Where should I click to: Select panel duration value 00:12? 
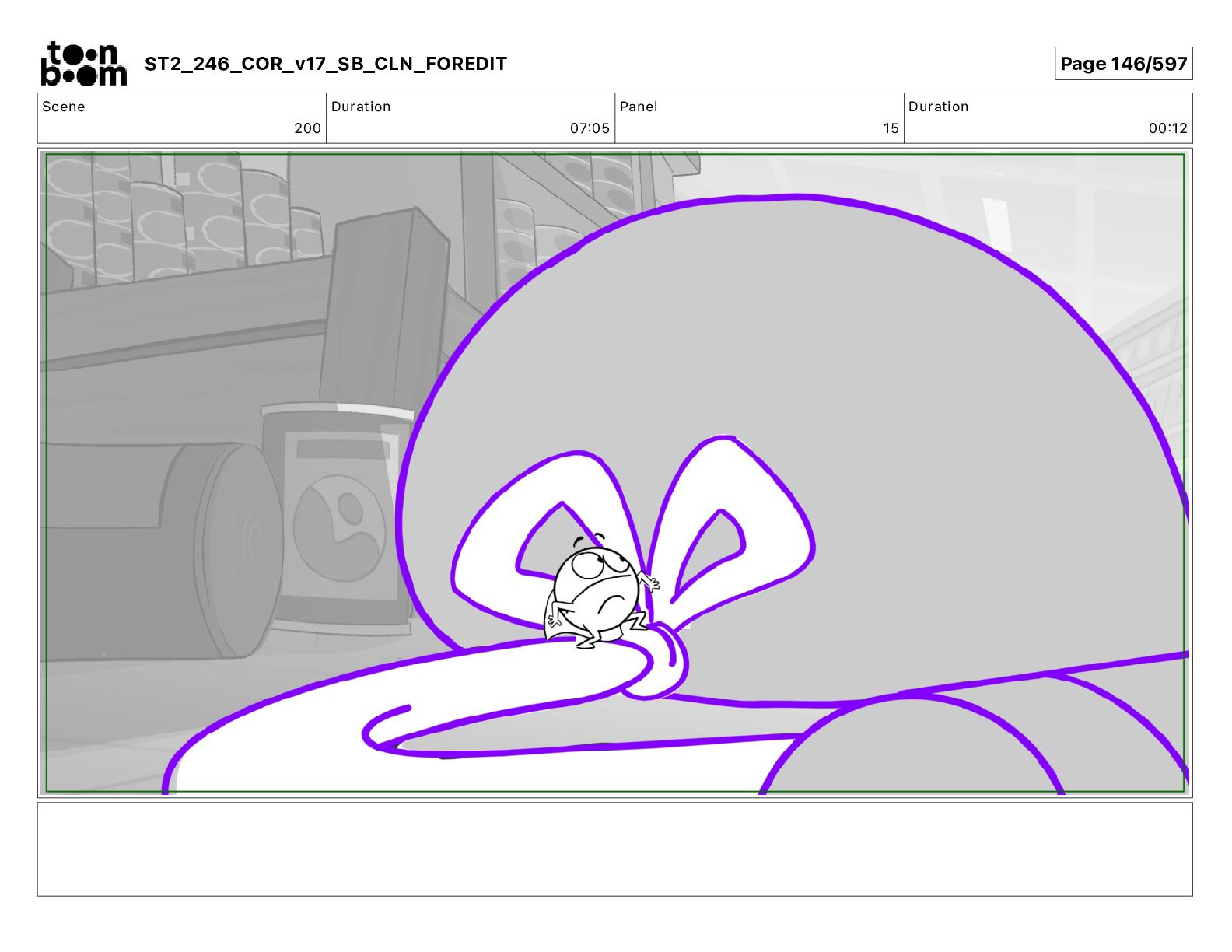[1167, 128]
